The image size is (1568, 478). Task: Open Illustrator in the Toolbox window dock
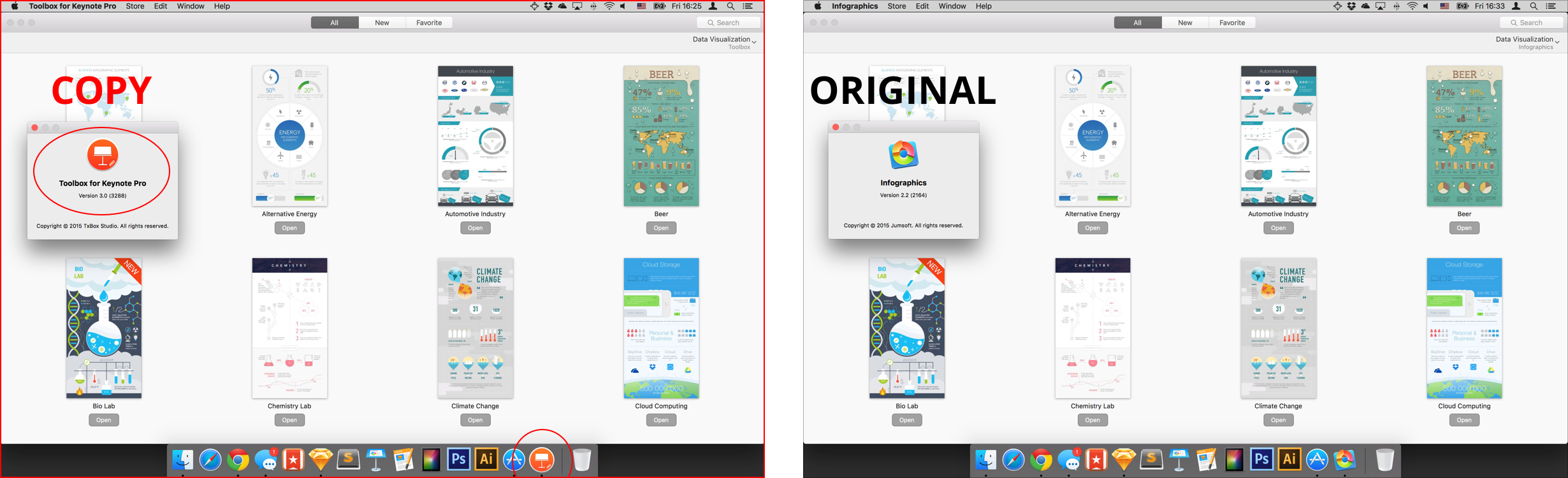(486, 460)
